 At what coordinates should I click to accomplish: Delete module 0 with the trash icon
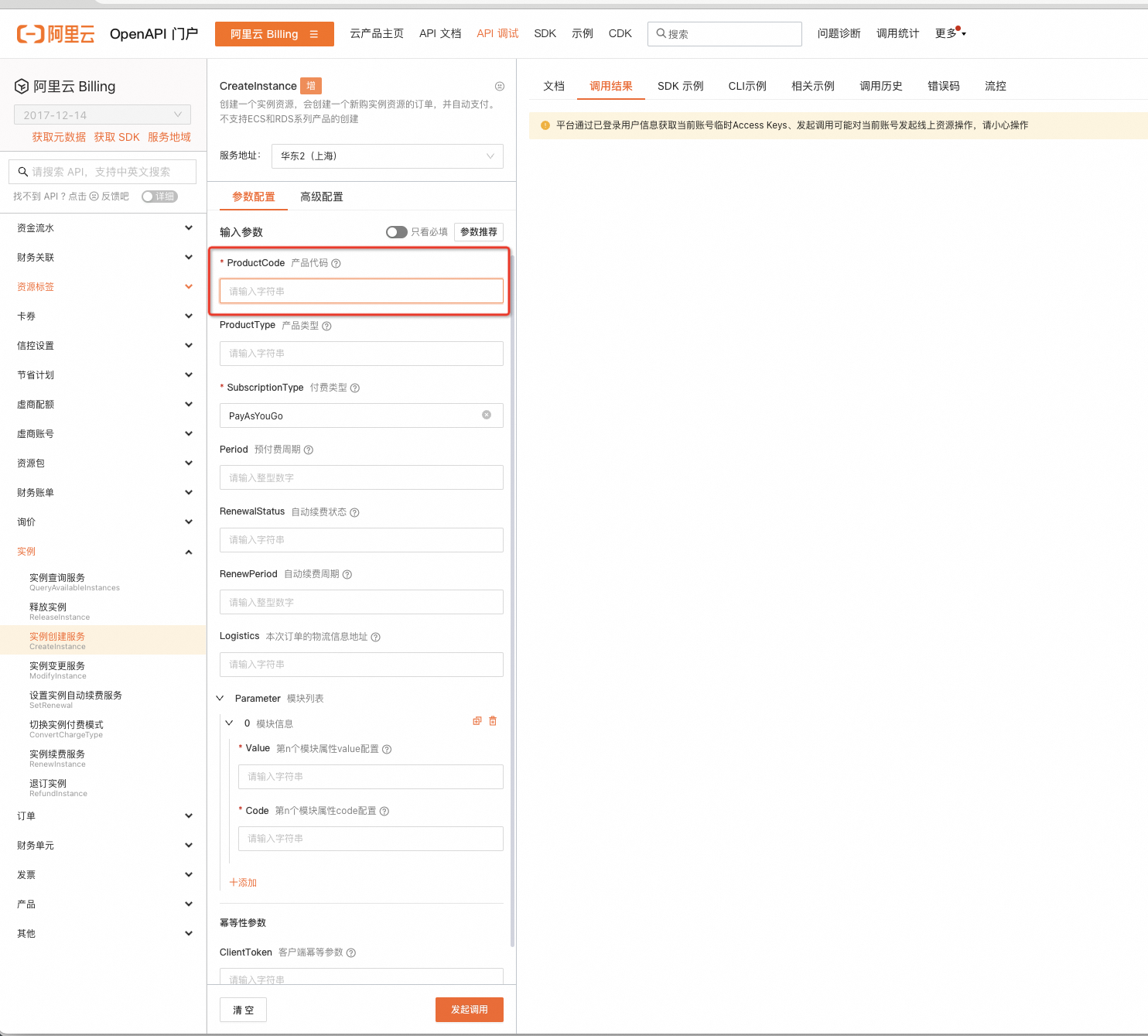click(x=493, y=721)
